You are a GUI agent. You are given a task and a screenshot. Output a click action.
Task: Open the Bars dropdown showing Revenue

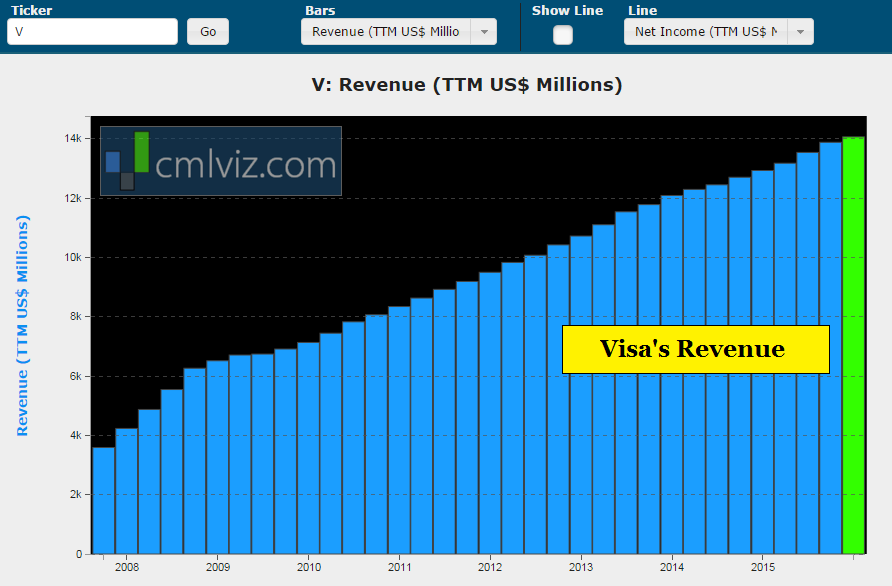click(x=398, y=31)
